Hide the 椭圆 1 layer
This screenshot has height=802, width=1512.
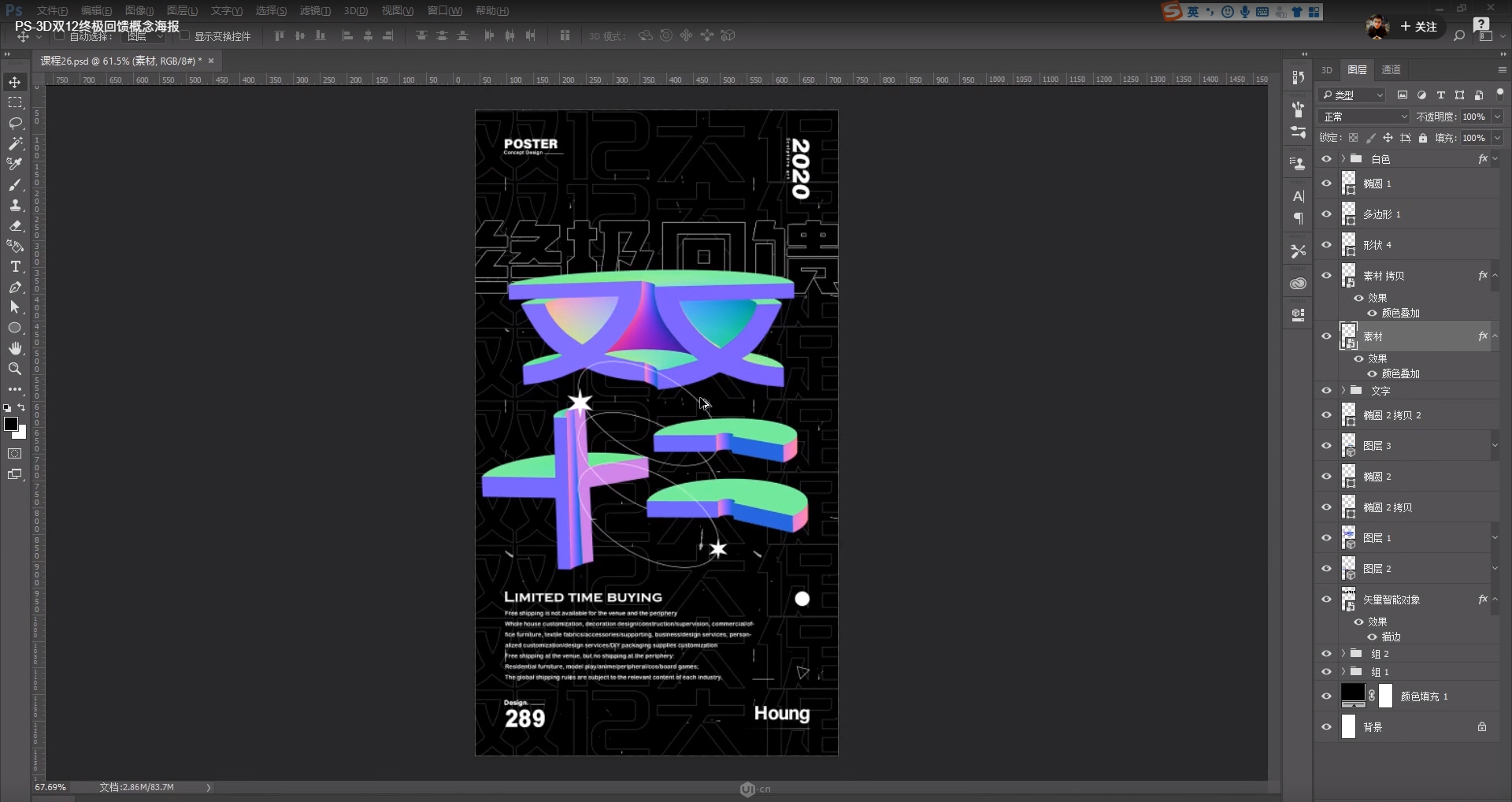click(1327, 184)
